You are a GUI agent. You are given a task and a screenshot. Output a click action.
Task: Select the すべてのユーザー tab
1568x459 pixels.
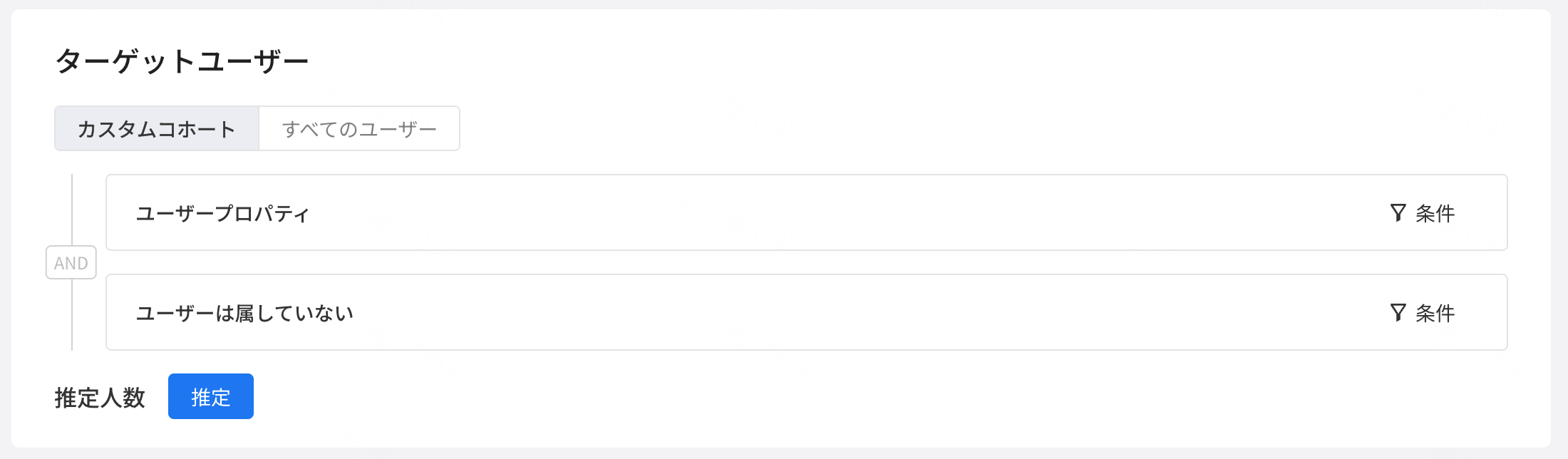point(359,128)
